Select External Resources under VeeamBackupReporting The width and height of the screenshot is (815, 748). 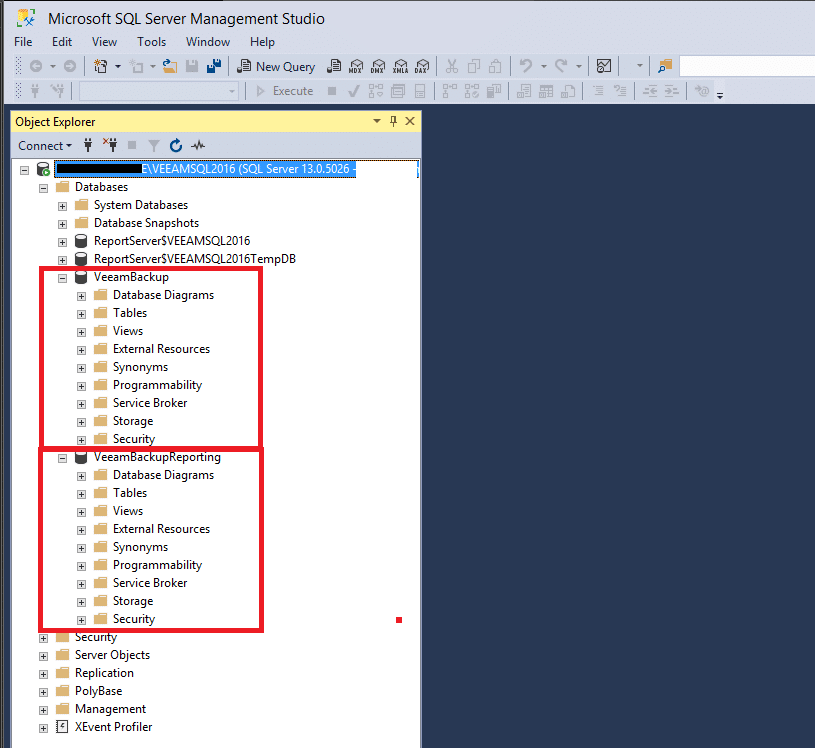click(162, 529)
